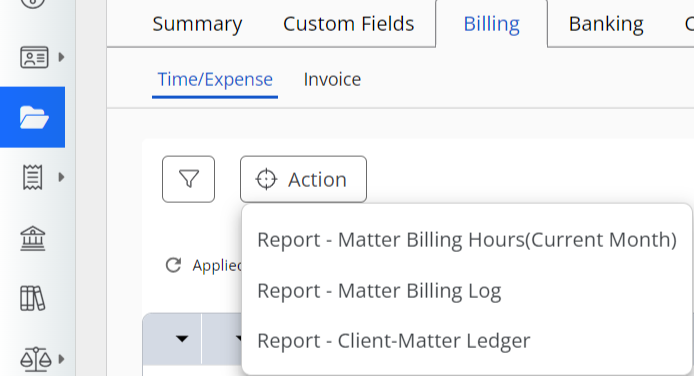Click the refresh arrow next to Applied
Screen dimensions: 694x376
173,265
